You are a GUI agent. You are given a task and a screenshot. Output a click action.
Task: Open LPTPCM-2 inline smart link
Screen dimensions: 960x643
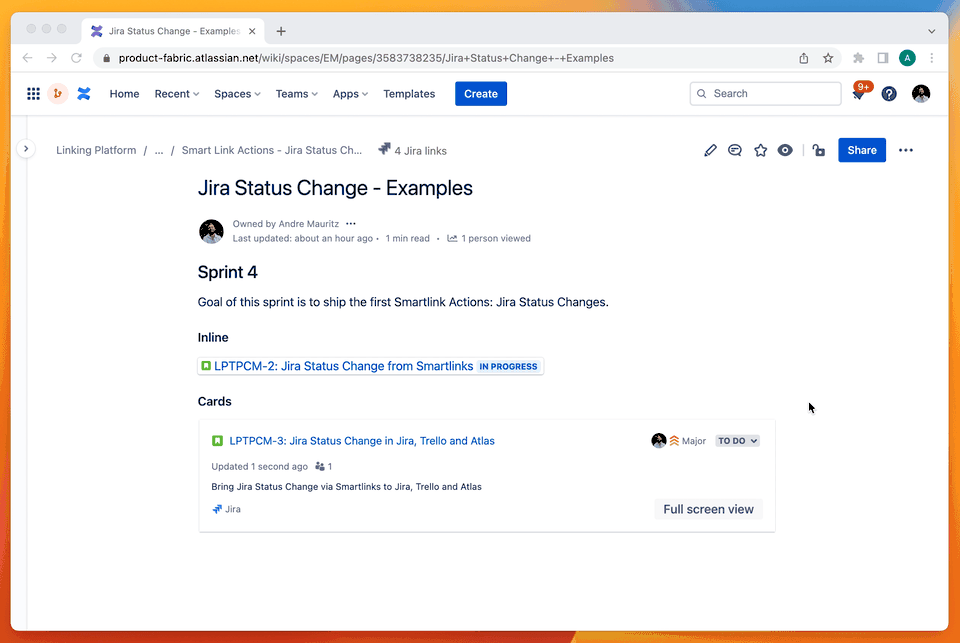[343, 366]
